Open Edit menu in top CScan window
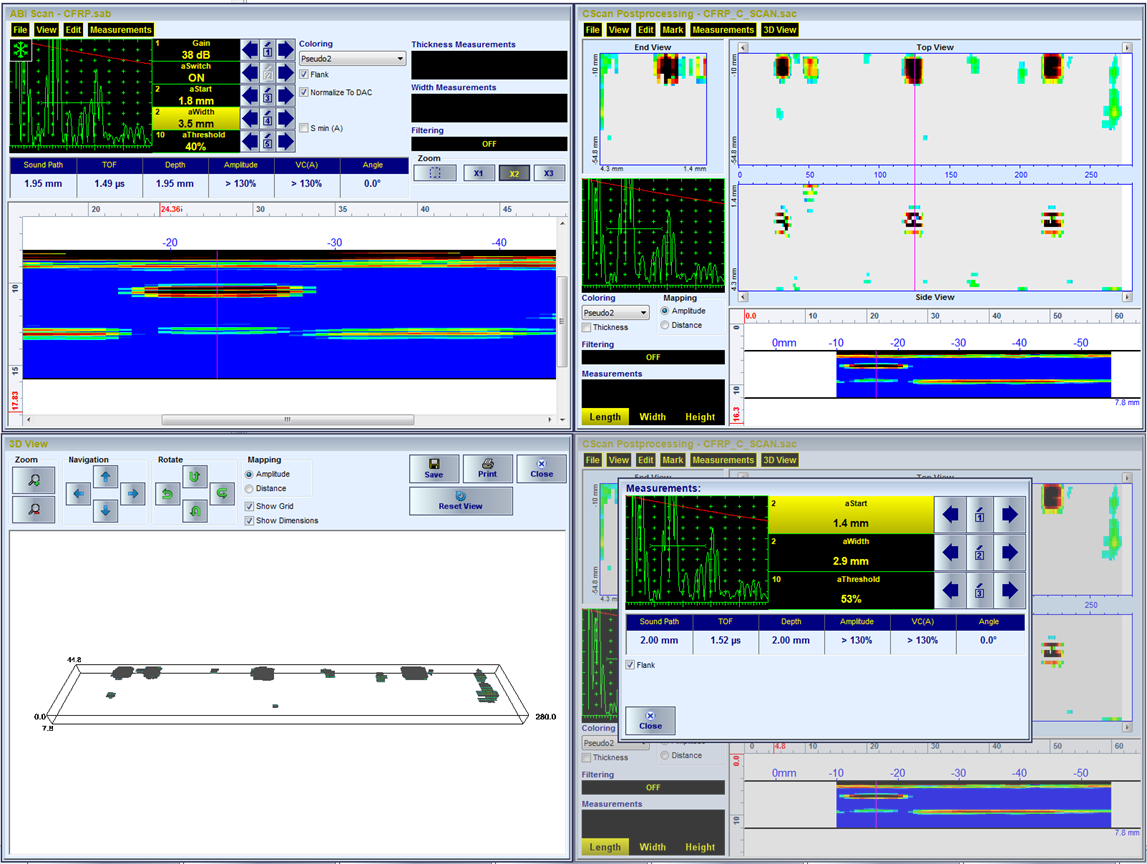Screen dimensions: 1147x864 [x=645, y=30]
